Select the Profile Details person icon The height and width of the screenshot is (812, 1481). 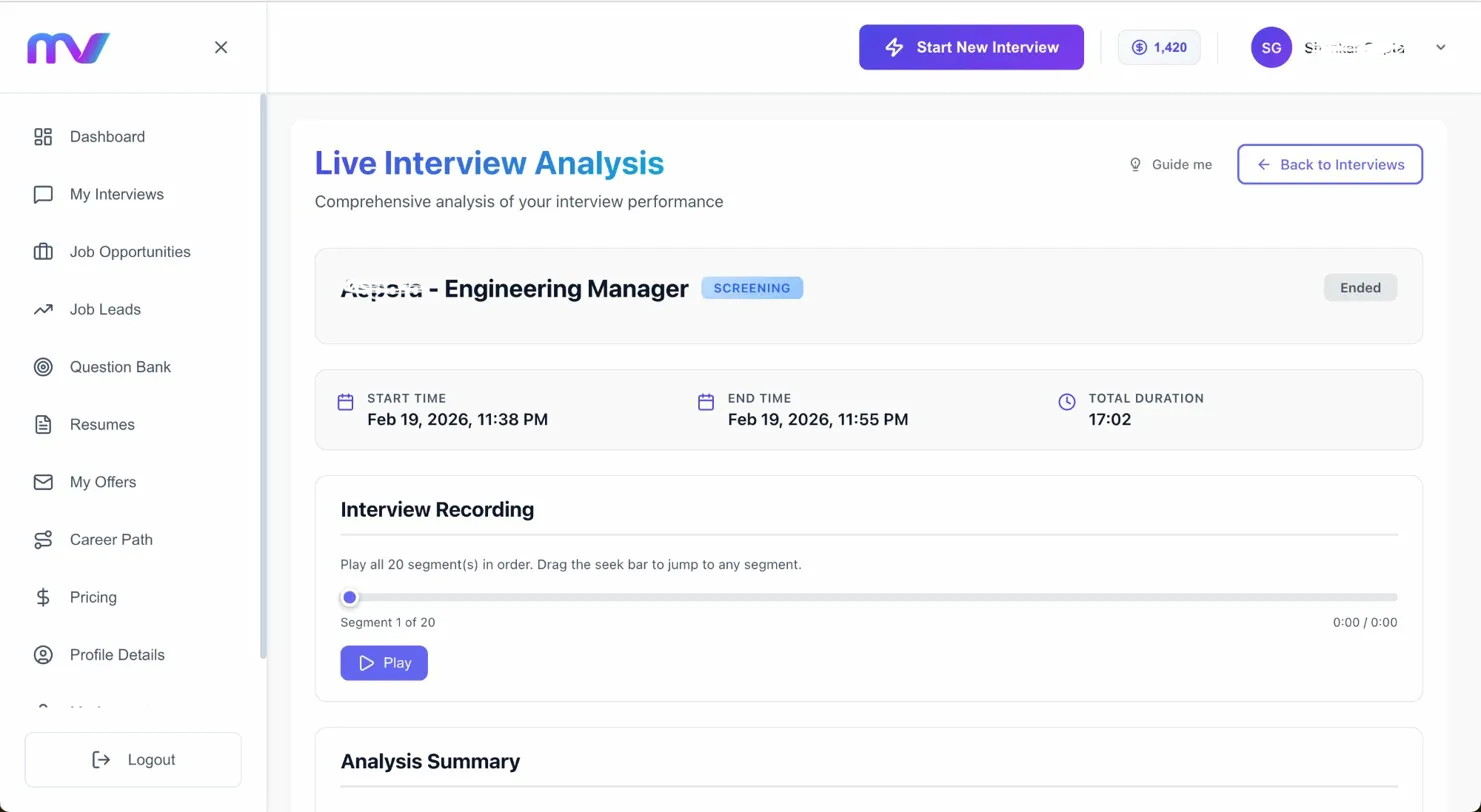42,654
